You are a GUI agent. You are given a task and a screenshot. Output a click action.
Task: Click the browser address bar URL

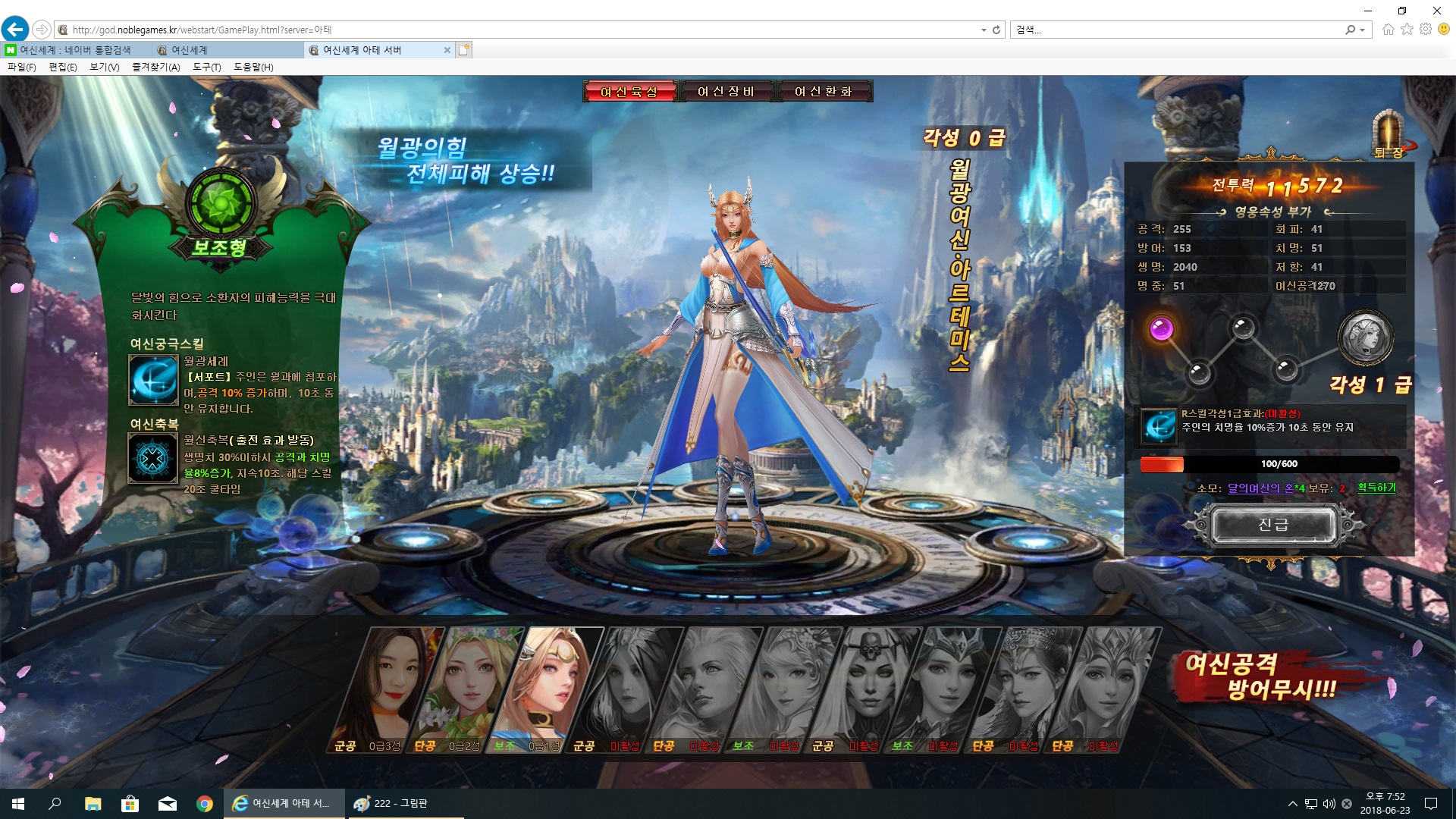(202, 30)
